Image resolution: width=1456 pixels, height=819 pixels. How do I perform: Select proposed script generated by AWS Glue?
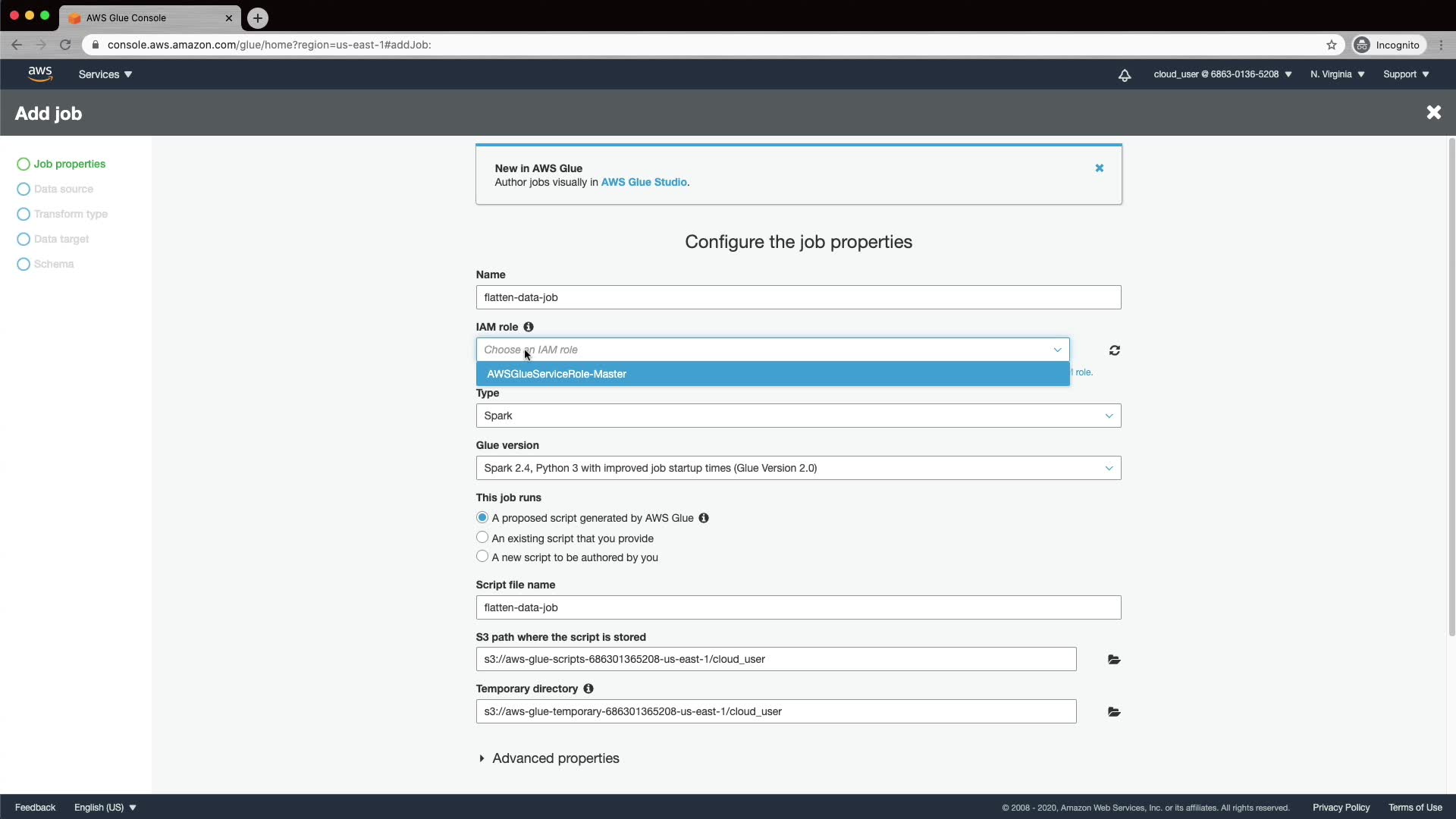click(x=482, y=518)
